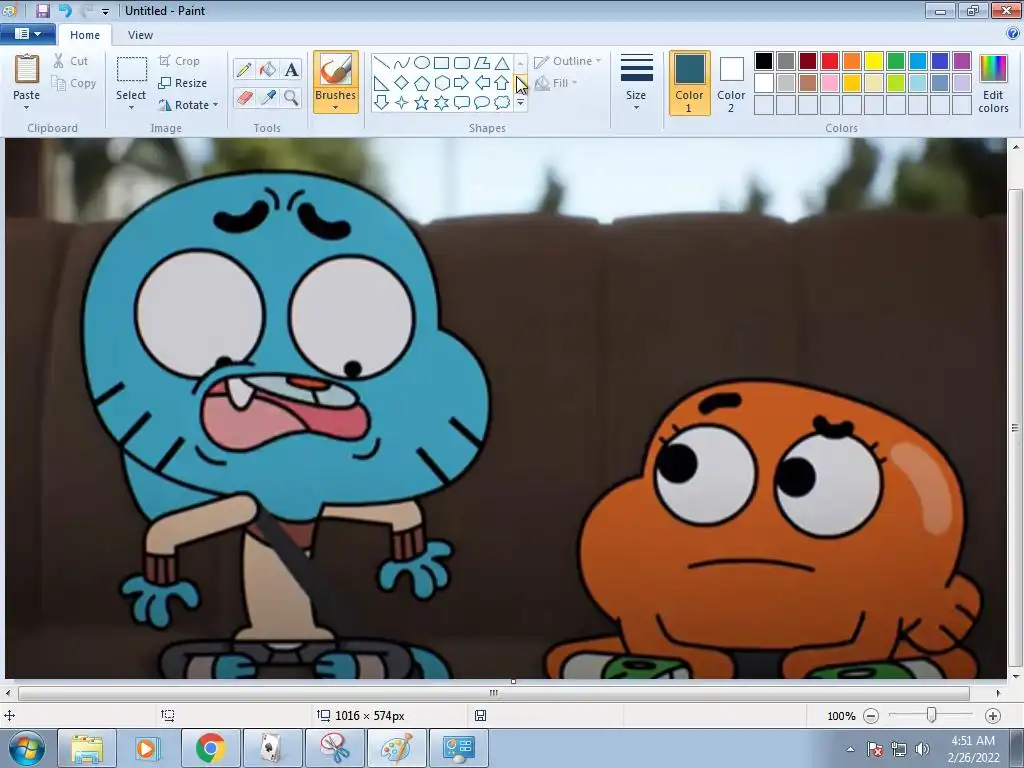This screenshot has height=768, width=1024.
Task: Choose the Right triangle shape
Action: pyautogui.click(x=381, y=83)
